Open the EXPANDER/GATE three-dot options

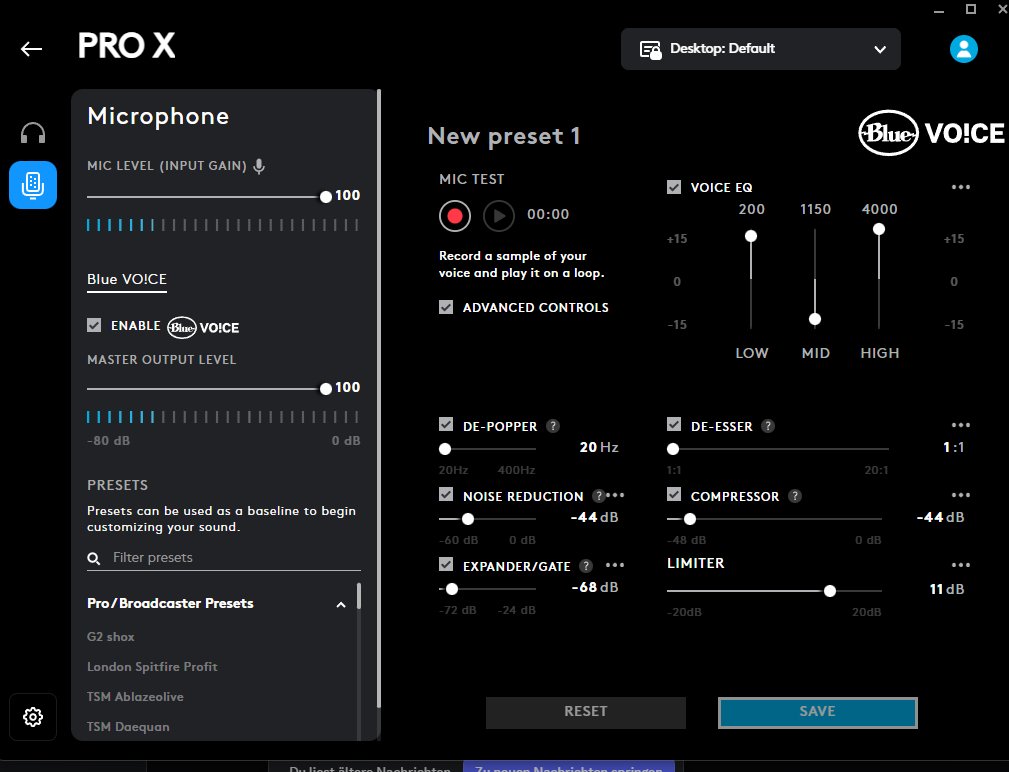[x=615, y=565]
